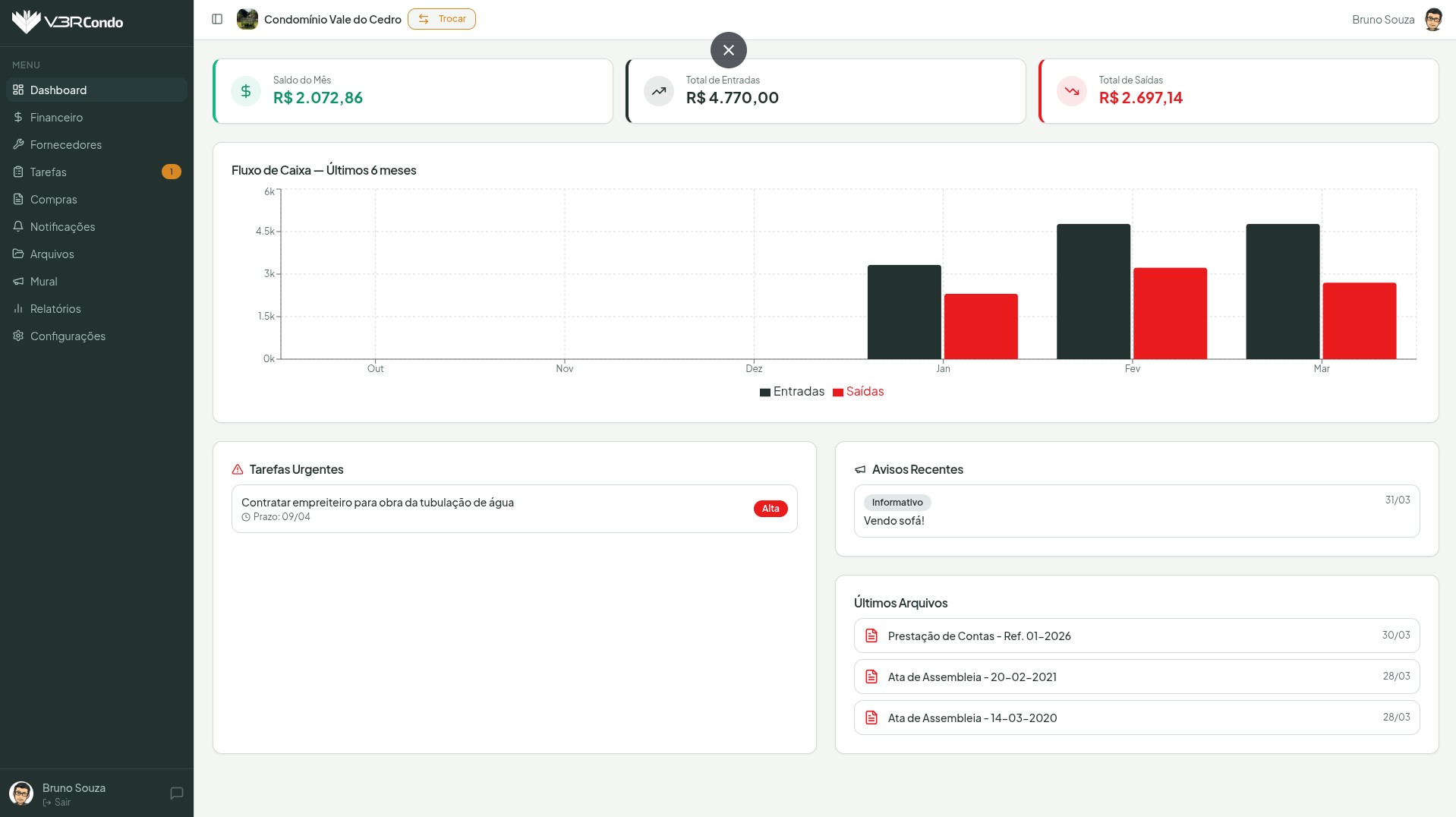Screen dimensions: 1456x817
Task: Click Bruno Souza avatar in top-right corner
Action: (x=1432, y=20)
